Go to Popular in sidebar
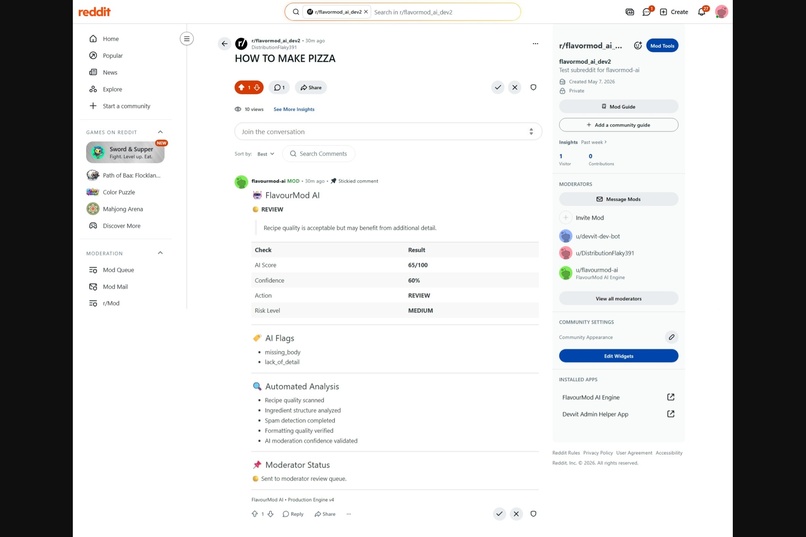 [x=113, y=55]
